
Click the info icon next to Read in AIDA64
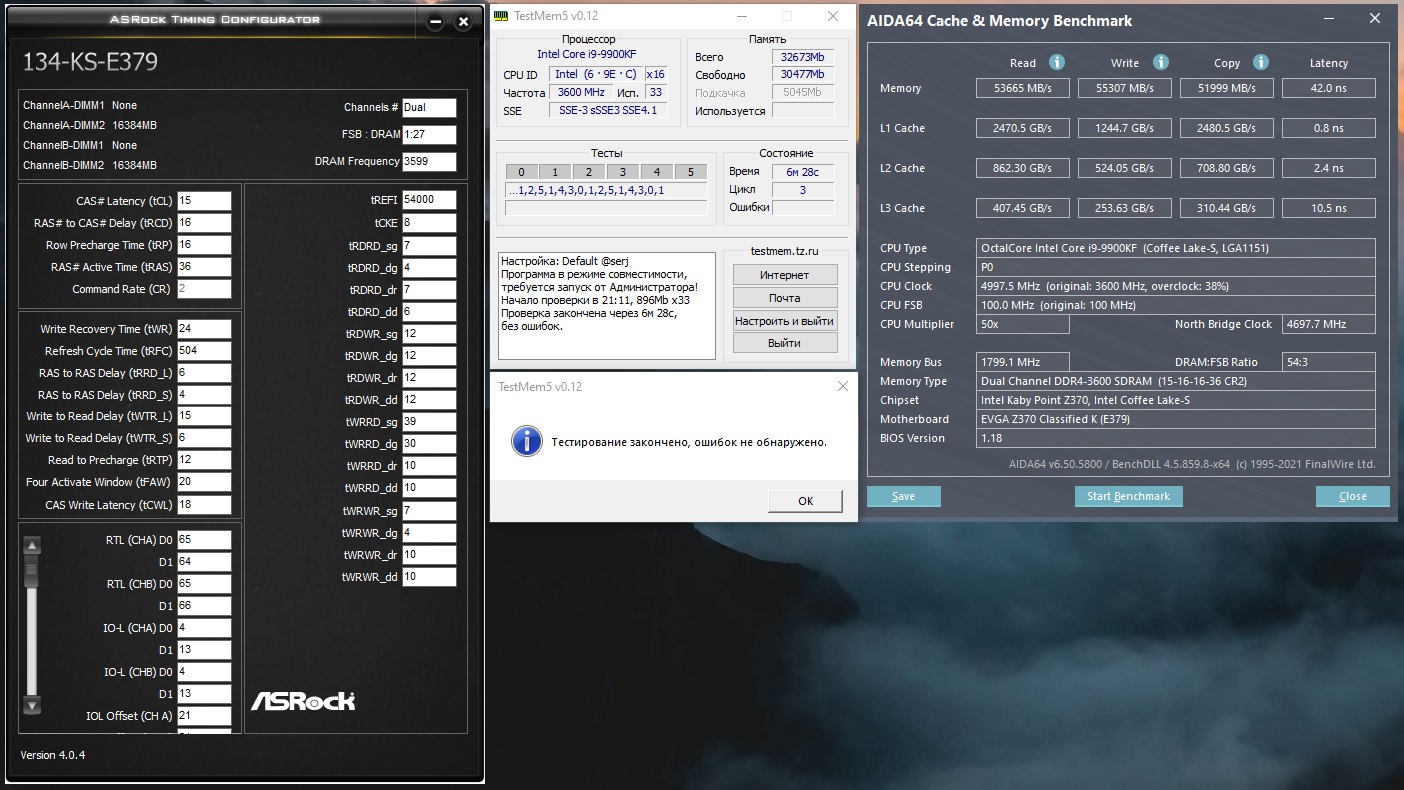pyautogui.click(x=1056, y=62)
